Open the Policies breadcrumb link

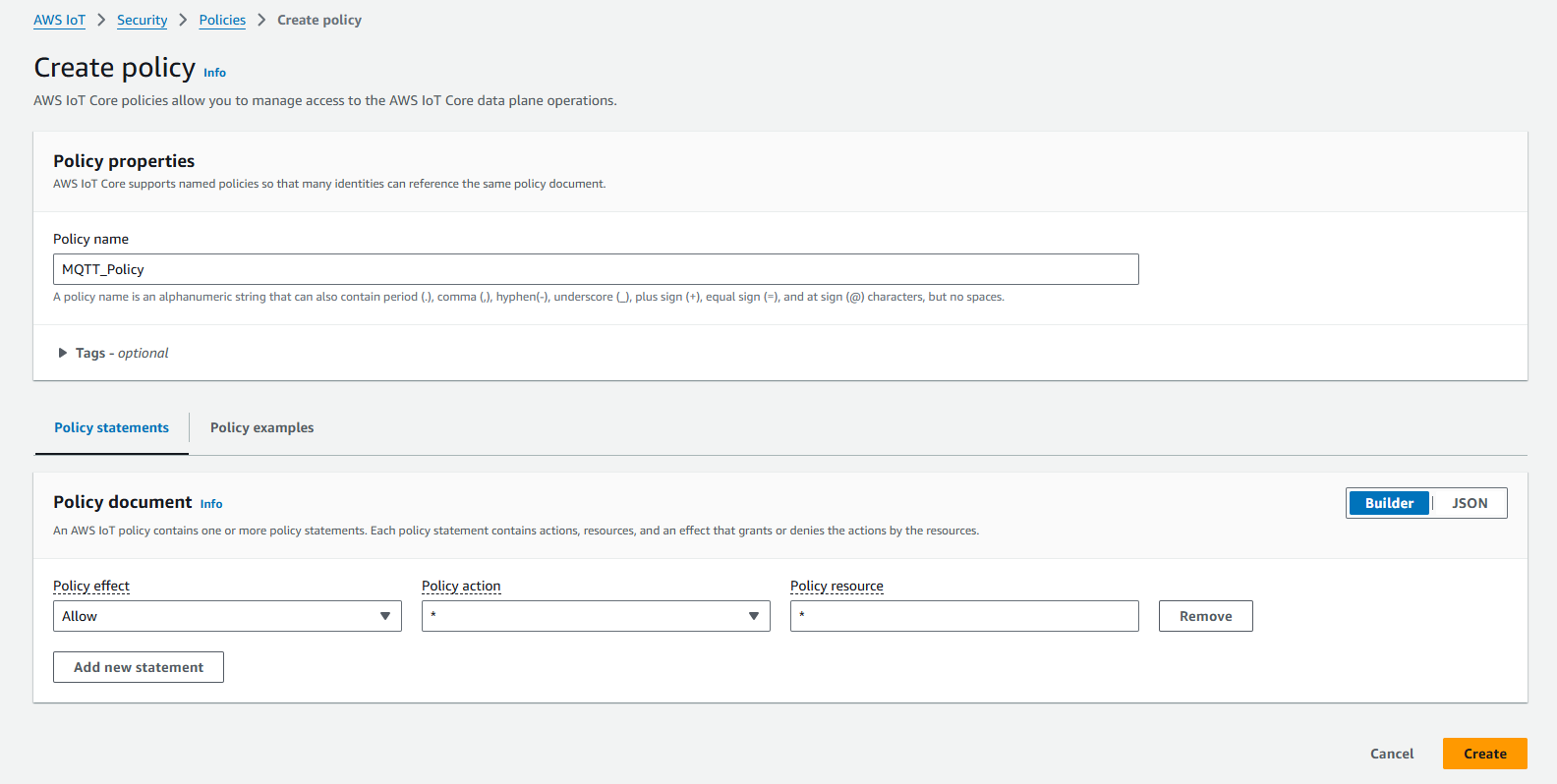click(x=222, y=20)
